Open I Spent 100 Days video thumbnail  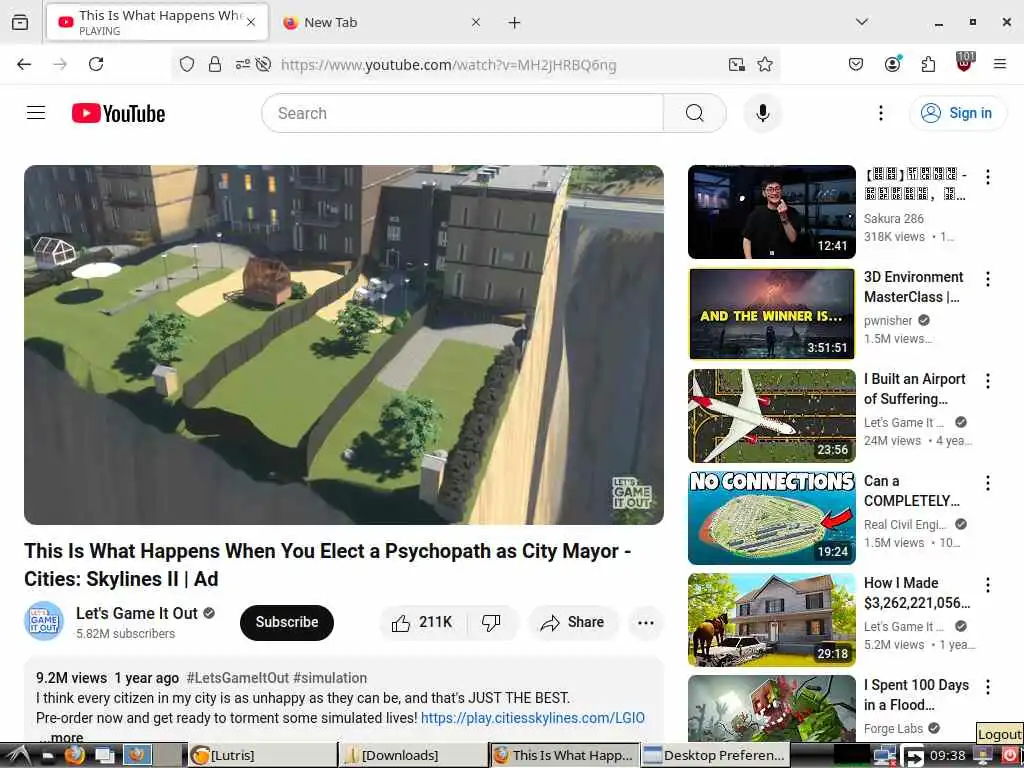tap(771, 708)
